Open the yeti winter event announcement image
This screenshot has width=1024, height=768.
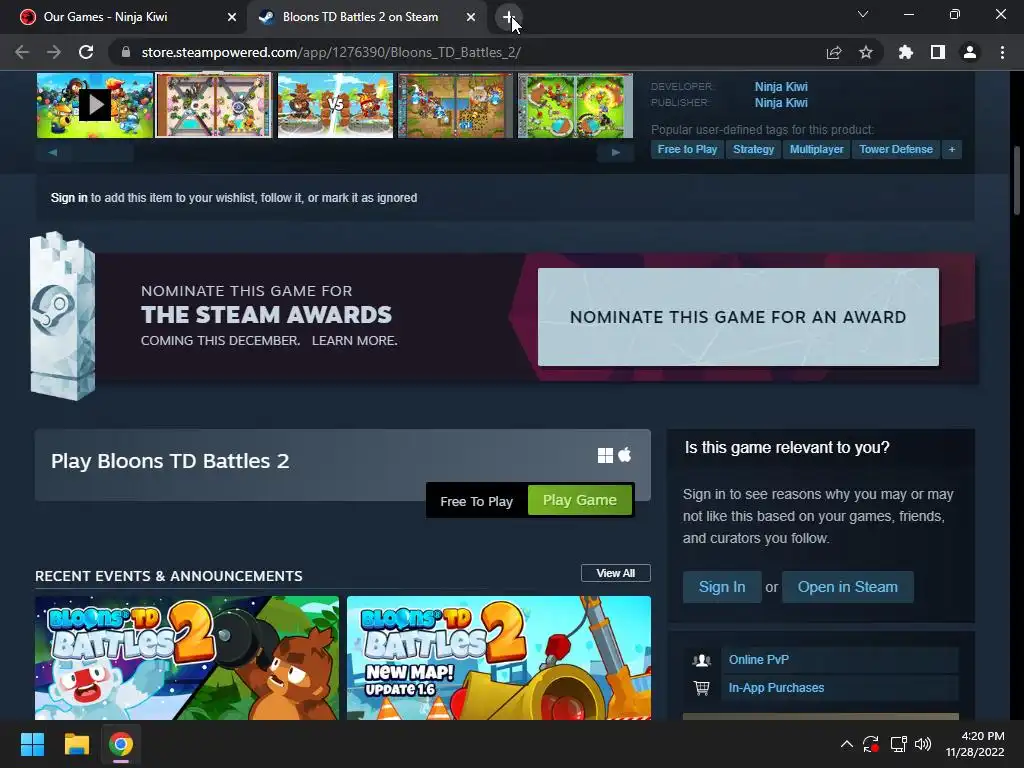coord(187,658)
